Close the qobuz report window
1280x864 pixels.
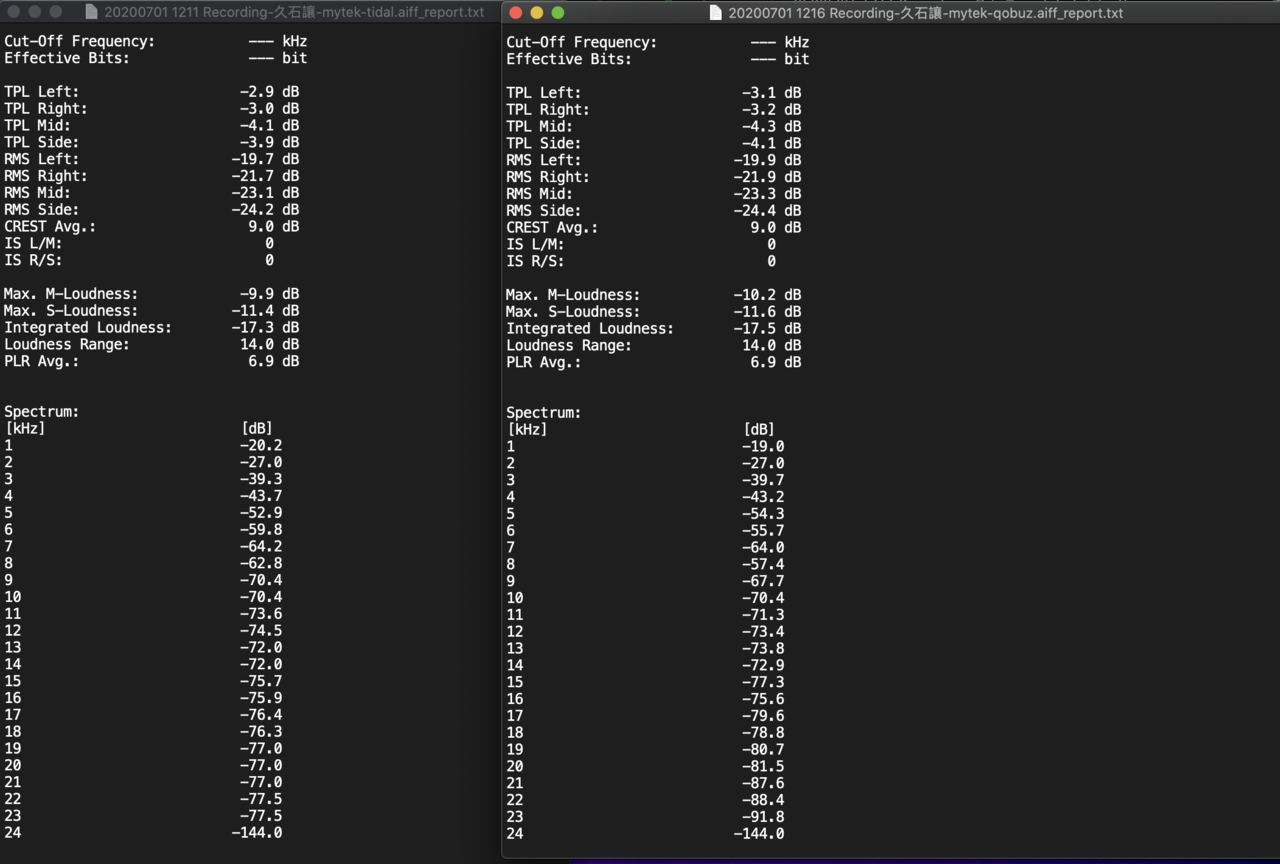(516, 13)
